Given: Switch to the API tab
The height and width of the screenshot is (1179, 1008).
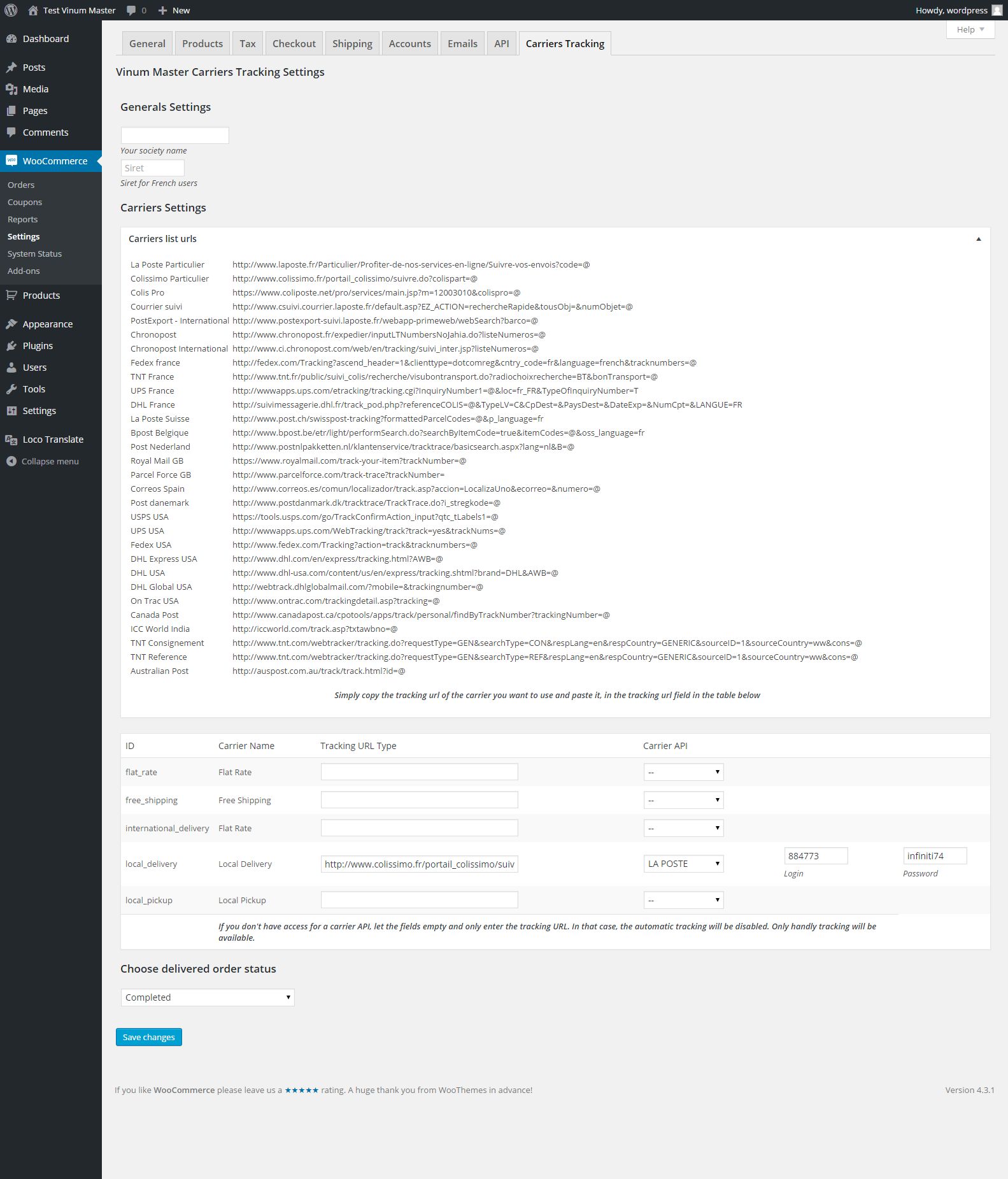Looking at the screenshot, I should pyautogui.click(x=502, y=43).
